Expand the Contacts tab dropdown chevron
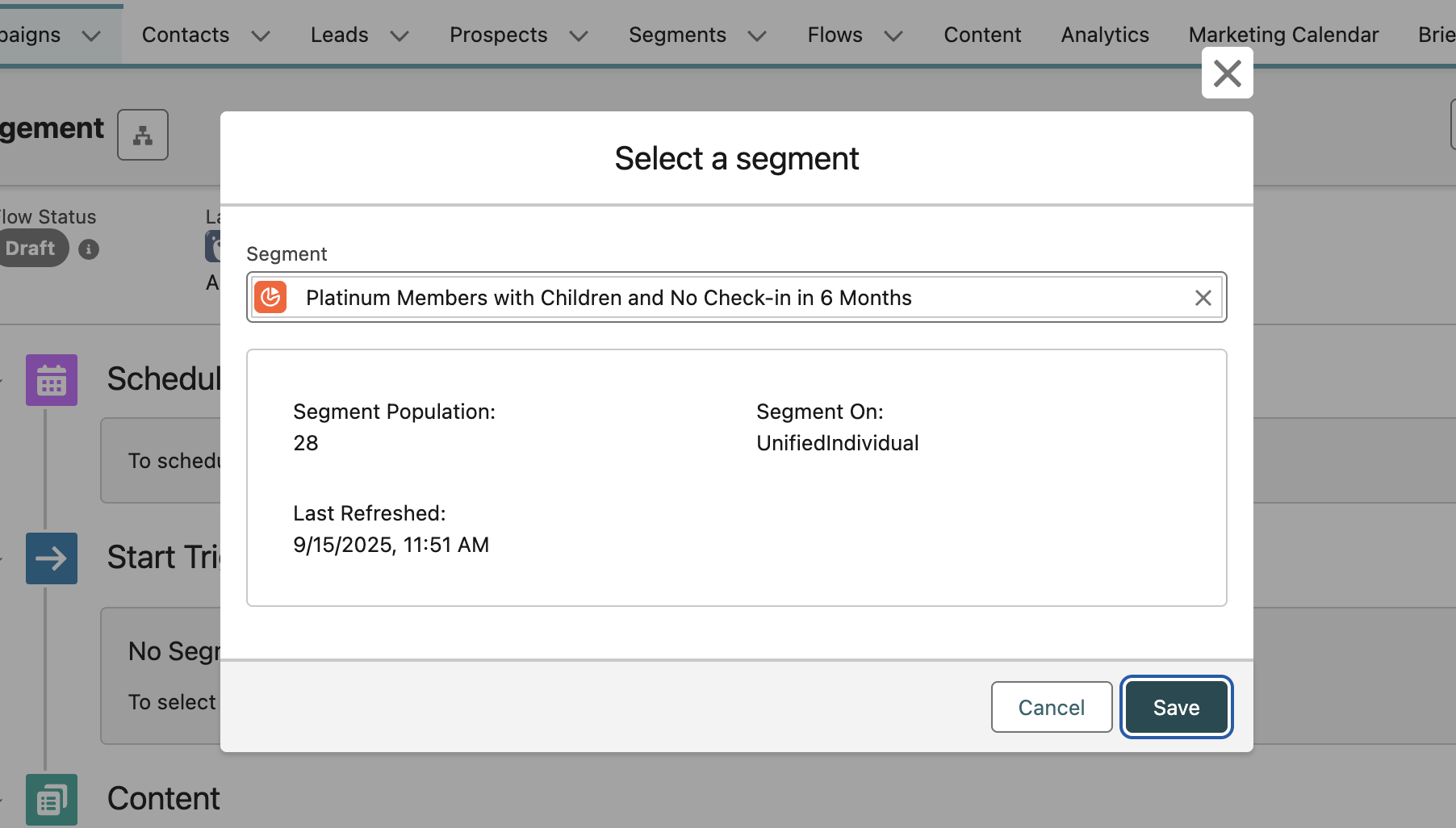The height and width of the screenshot is (828, 1456). coord(260,36)
